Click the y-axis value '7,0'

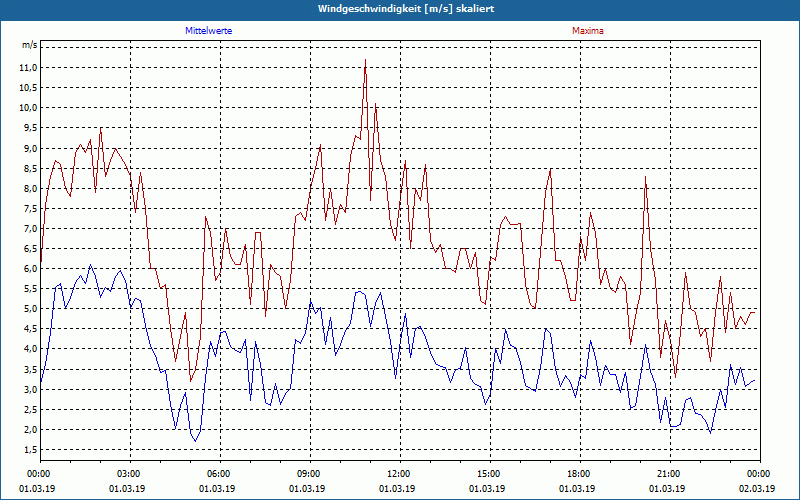30,229
